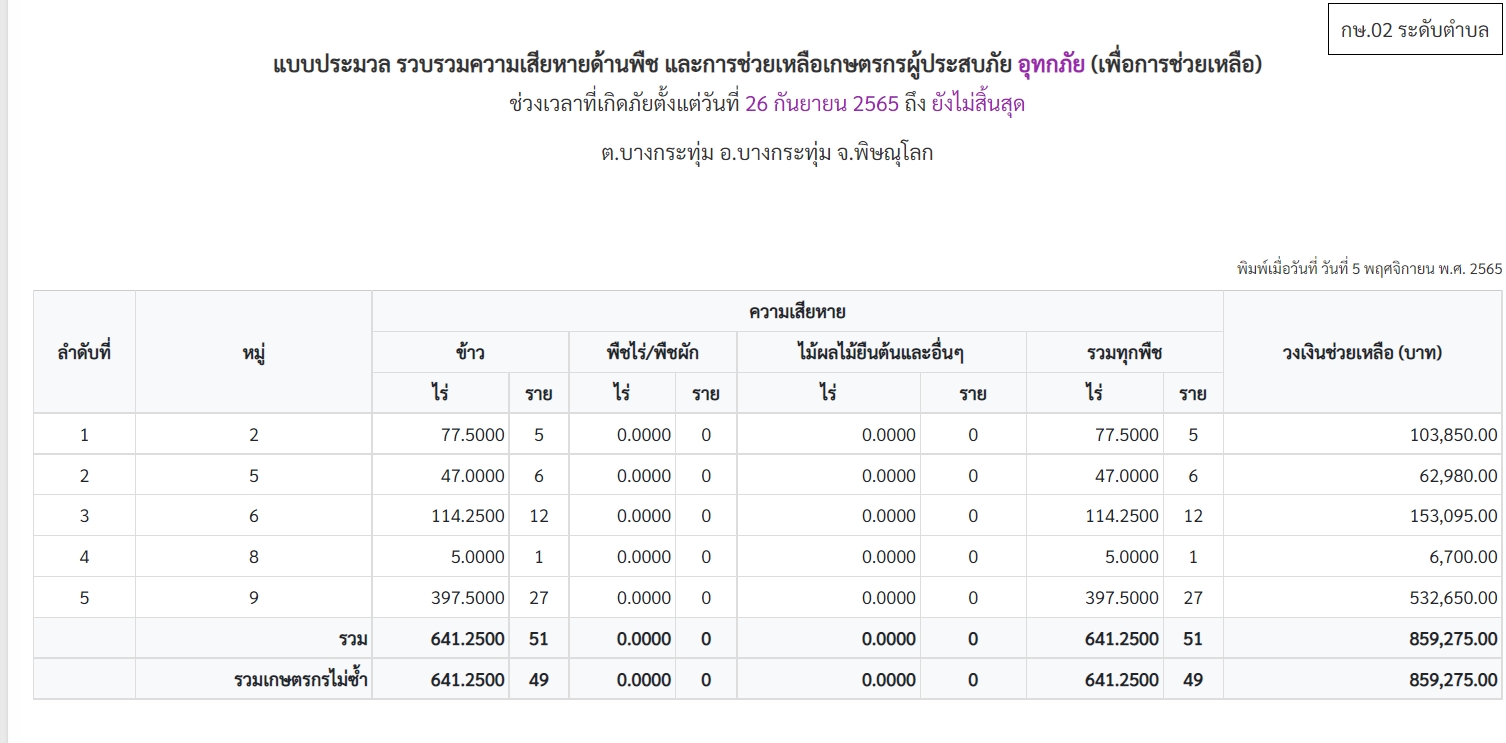Click the กษ.02 ระดับตำบล form label box
1506x743 pixels.
[1415, 30]
